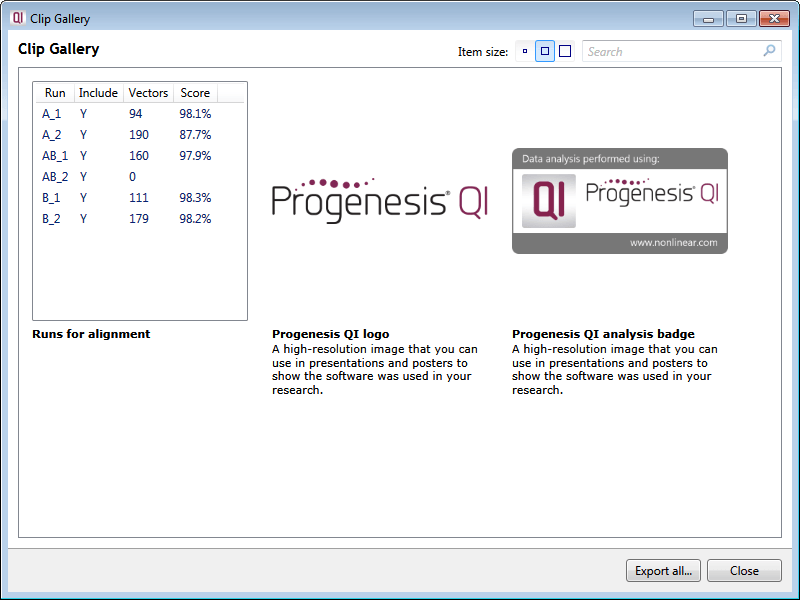Click the Runs for alignment caption
The width and height of the screenshot is (800, 600).
[91, 334]
